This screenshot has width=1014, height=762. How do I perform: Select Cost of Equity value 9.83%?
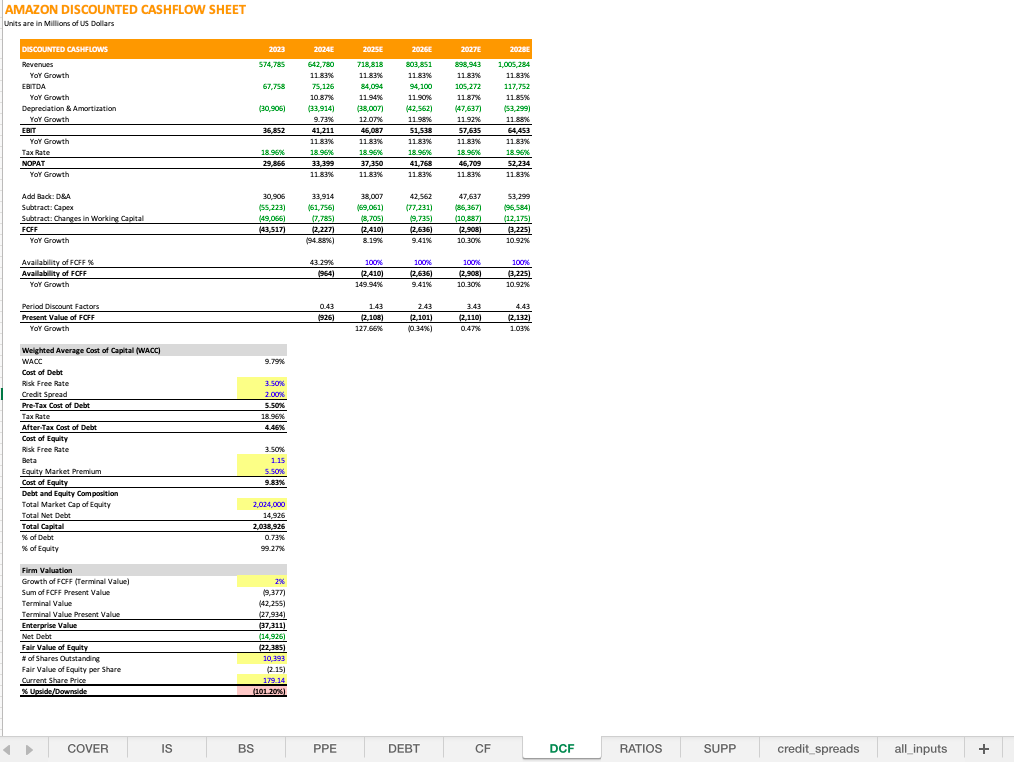click(x=274, y=483)
